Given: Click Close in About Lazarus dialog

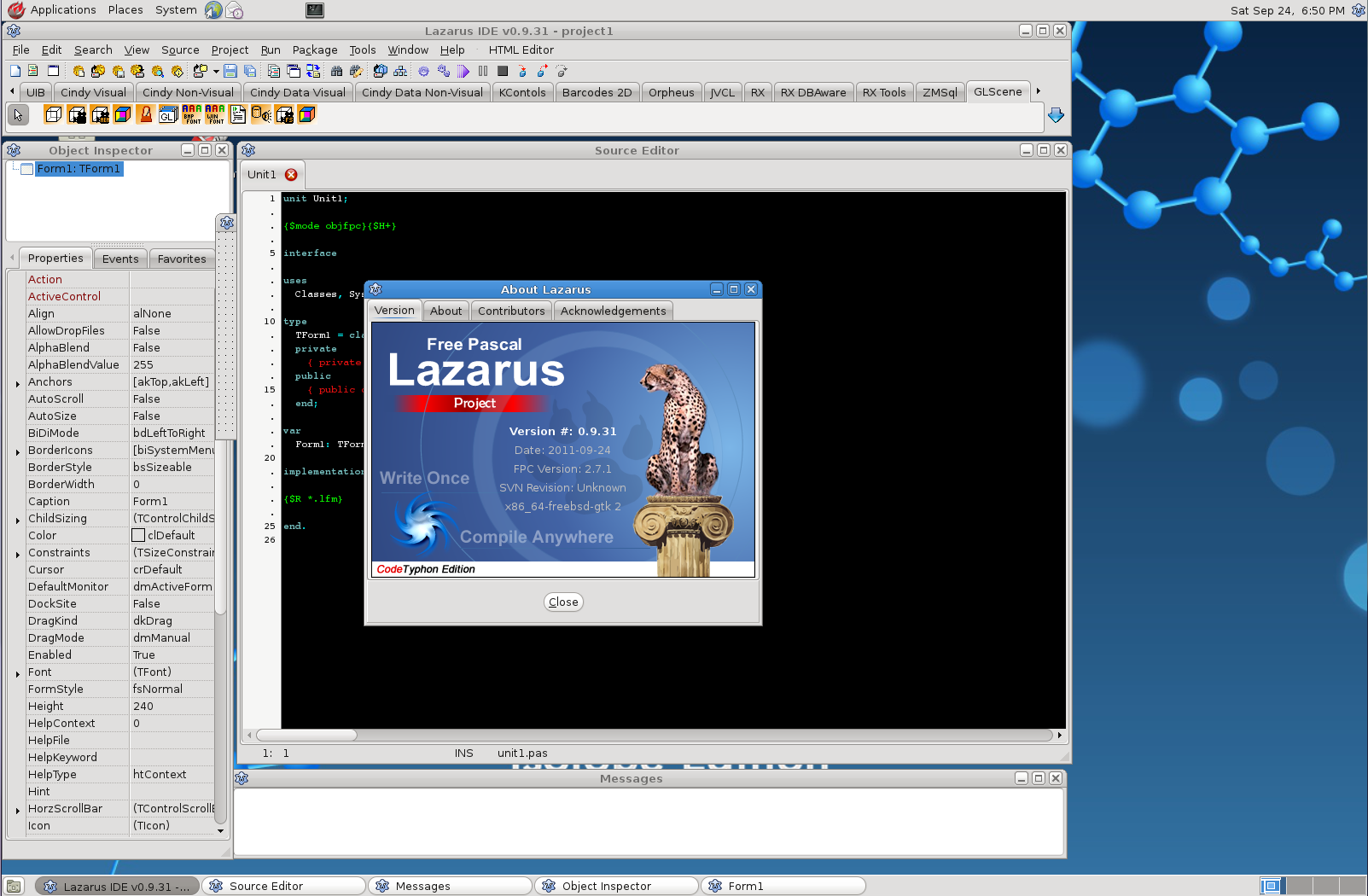Looking at the screenshot, I should click(x=563, y=602).
